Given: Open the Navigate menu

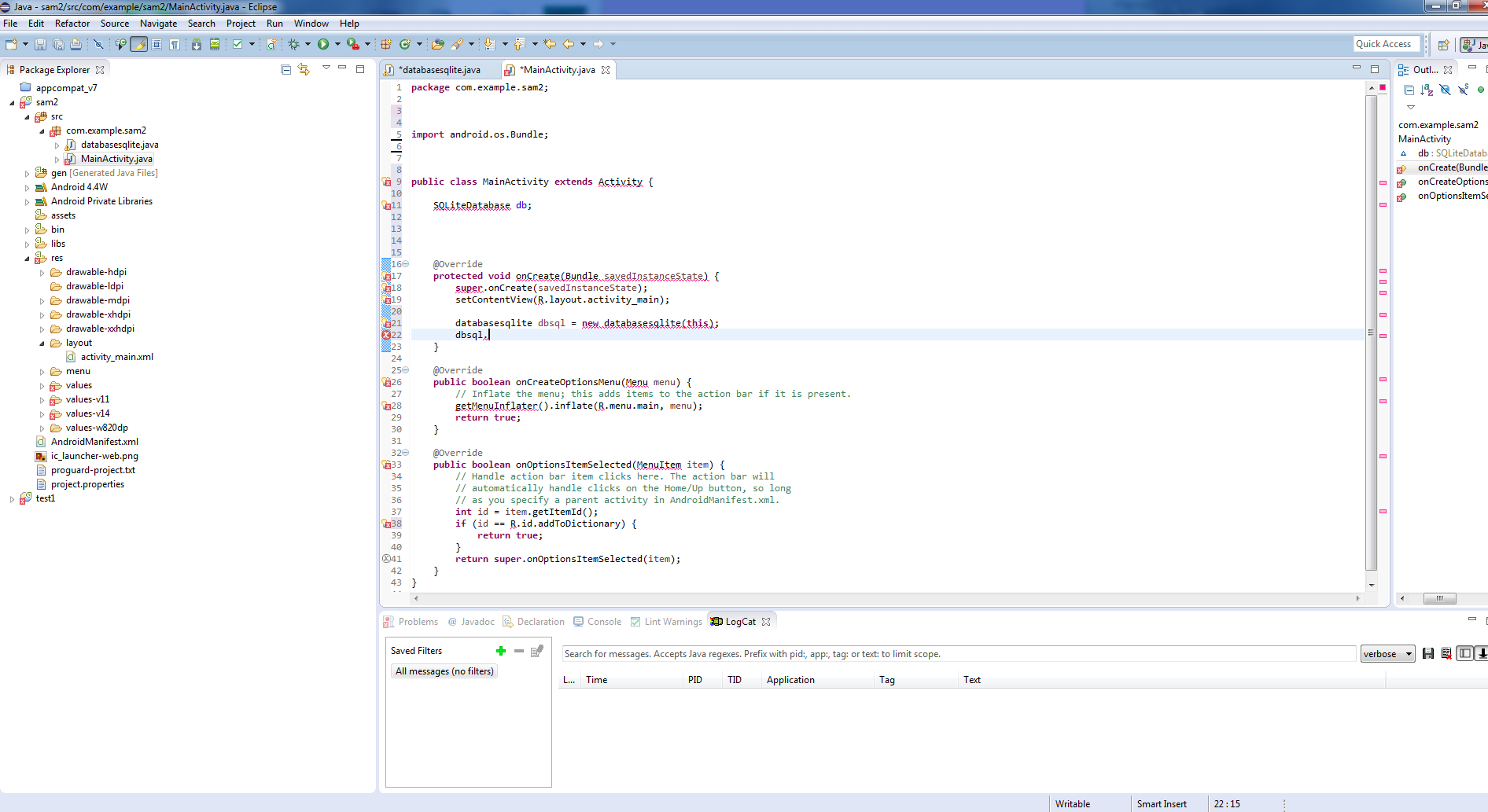Looking at the screenshot, I should pos(158,24).
